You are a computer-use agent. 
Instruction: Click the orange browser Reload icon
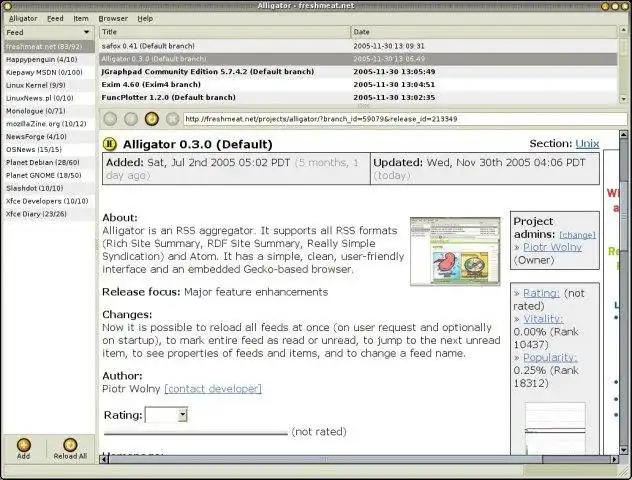coord(152,119)
